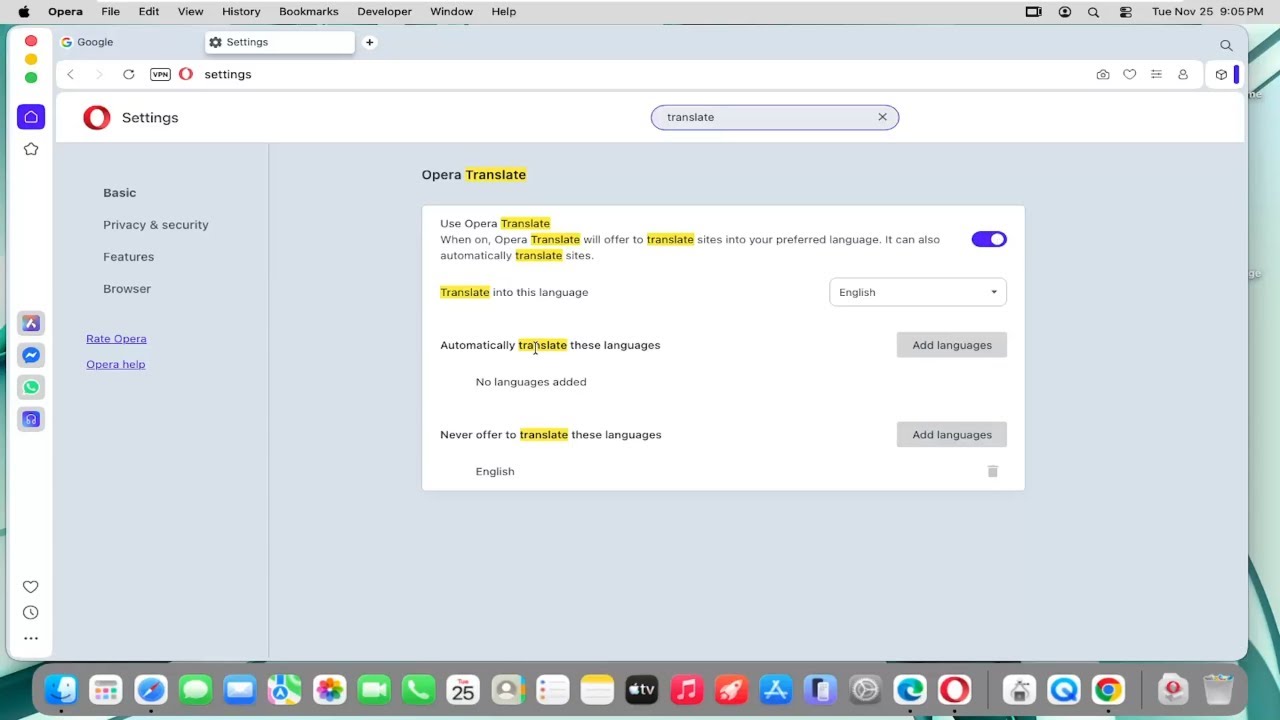
Task: Select Privacy & security settings section
Action: (x=156, y=225)
